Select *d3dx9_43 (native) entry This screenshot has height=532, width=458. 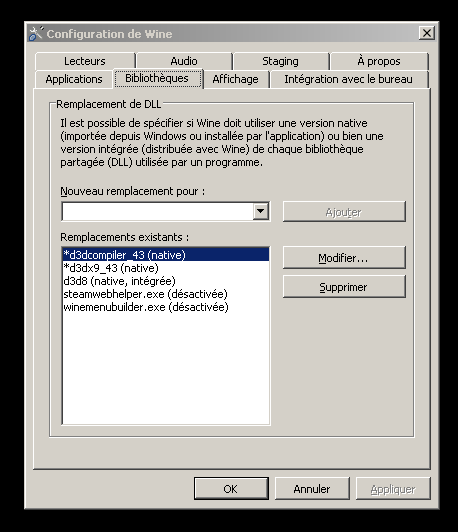(166, 268)
